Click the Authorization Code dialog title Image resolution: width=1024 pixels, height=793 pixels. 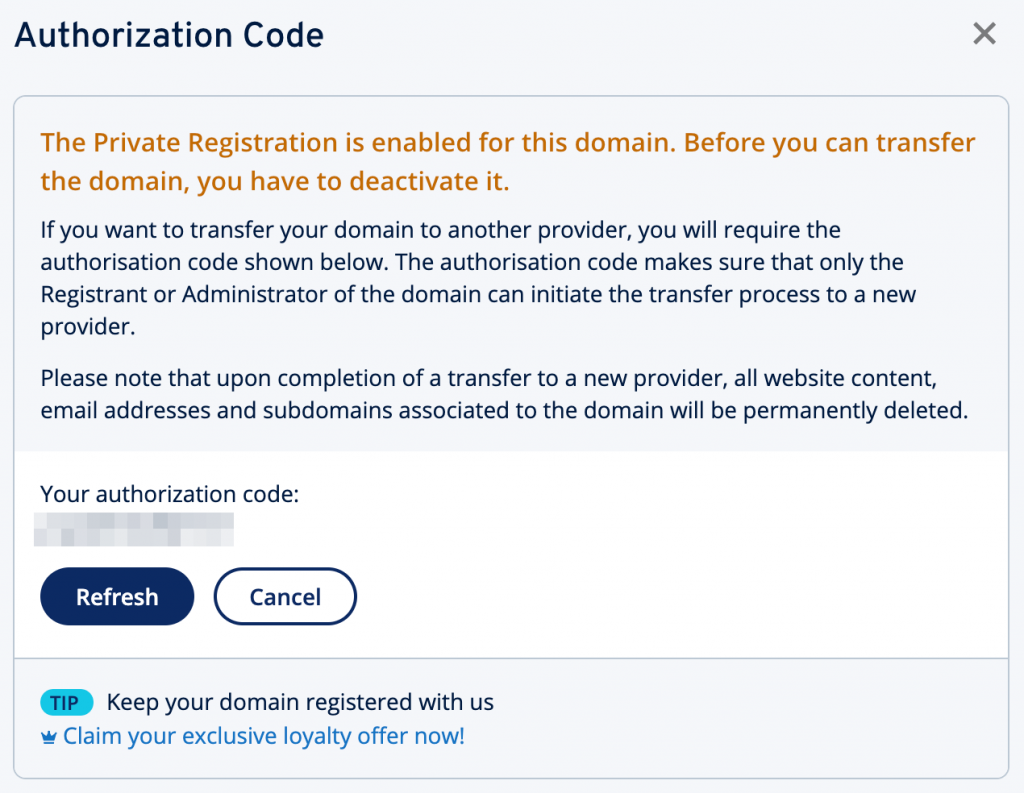click(168, 35)
